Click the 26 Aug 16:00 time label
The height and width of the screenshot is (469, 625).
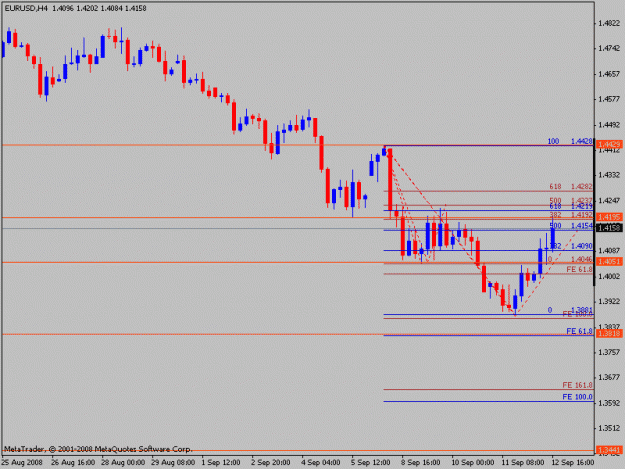coord(73,462)
